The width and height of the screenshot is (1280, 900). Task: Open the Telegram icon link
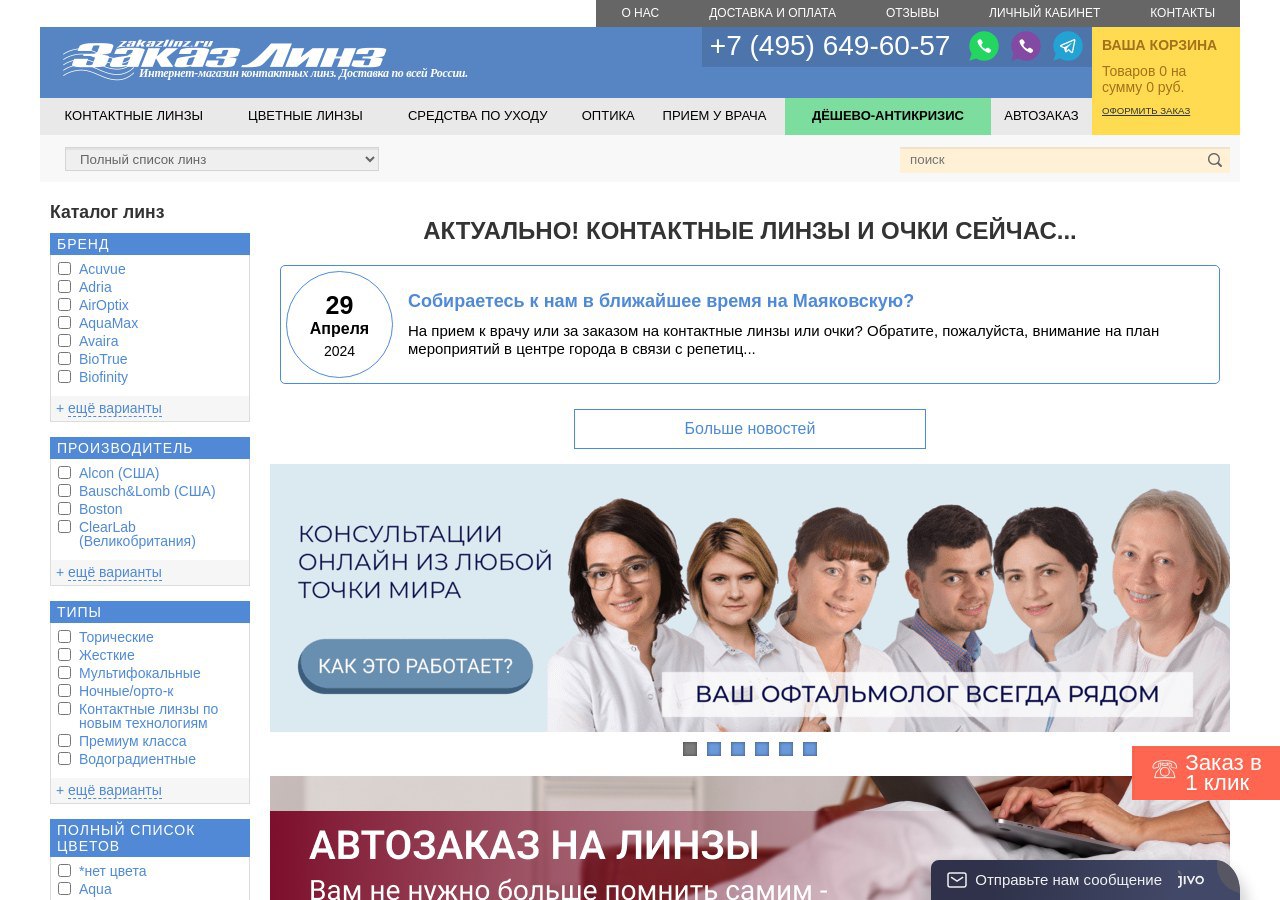coord(1067,46)
